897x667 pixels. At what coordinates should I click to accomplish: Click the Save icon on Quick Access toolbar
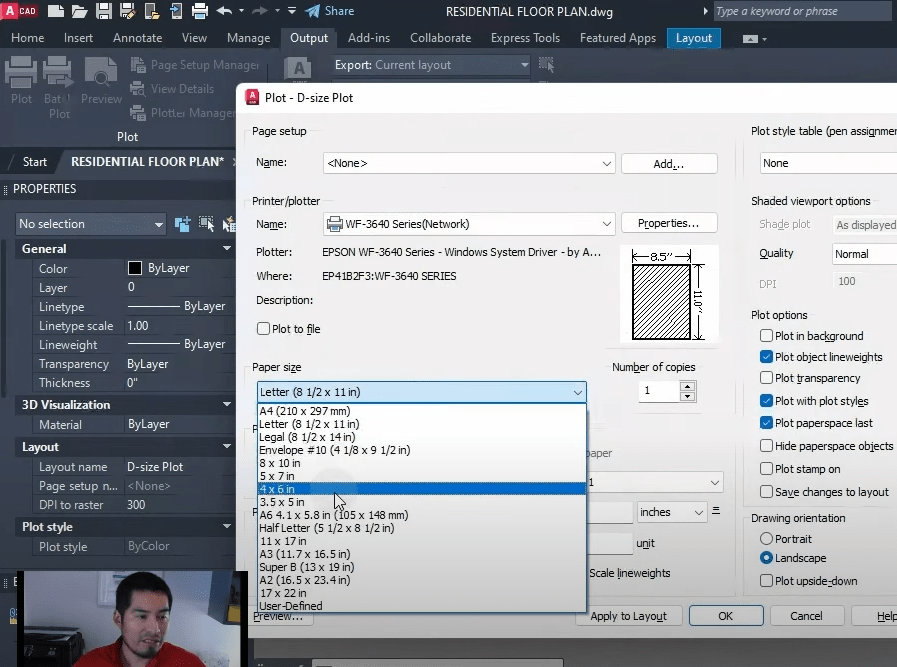point(104,11)
